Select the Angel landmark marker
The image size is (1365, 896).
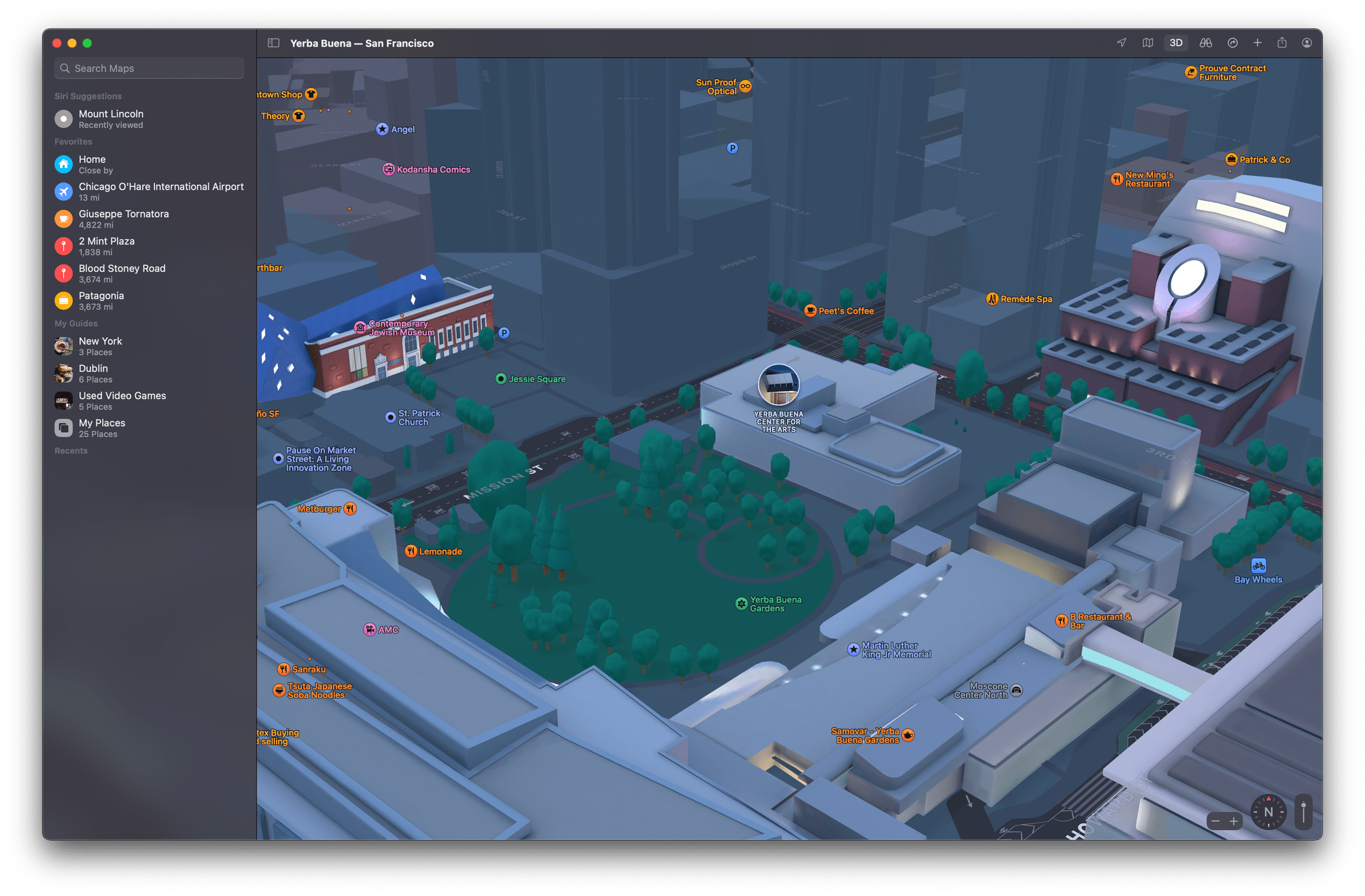[x=382, y=129]
